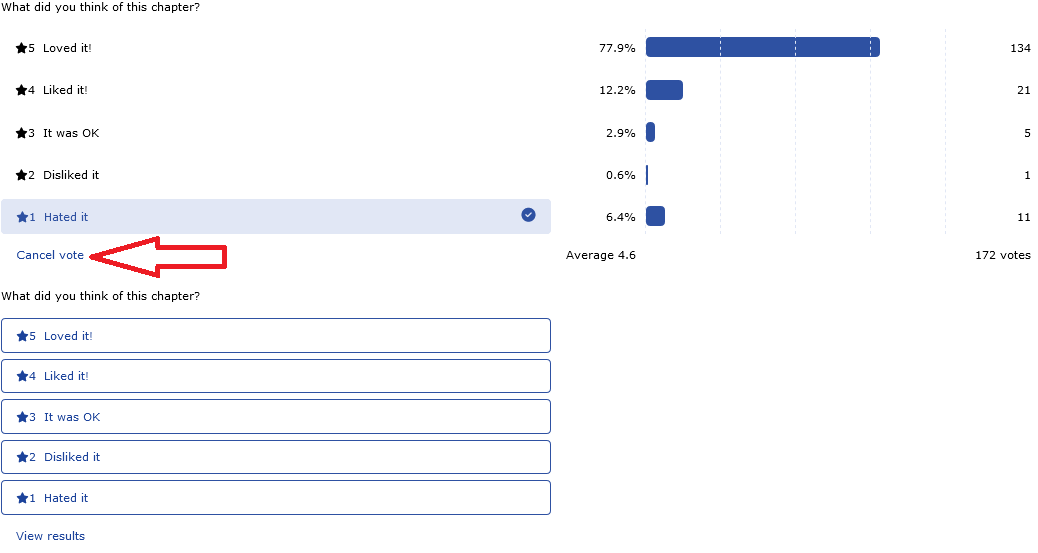Click the star icon in the '5 Loved it!' vote button

[x=22, y=336]
